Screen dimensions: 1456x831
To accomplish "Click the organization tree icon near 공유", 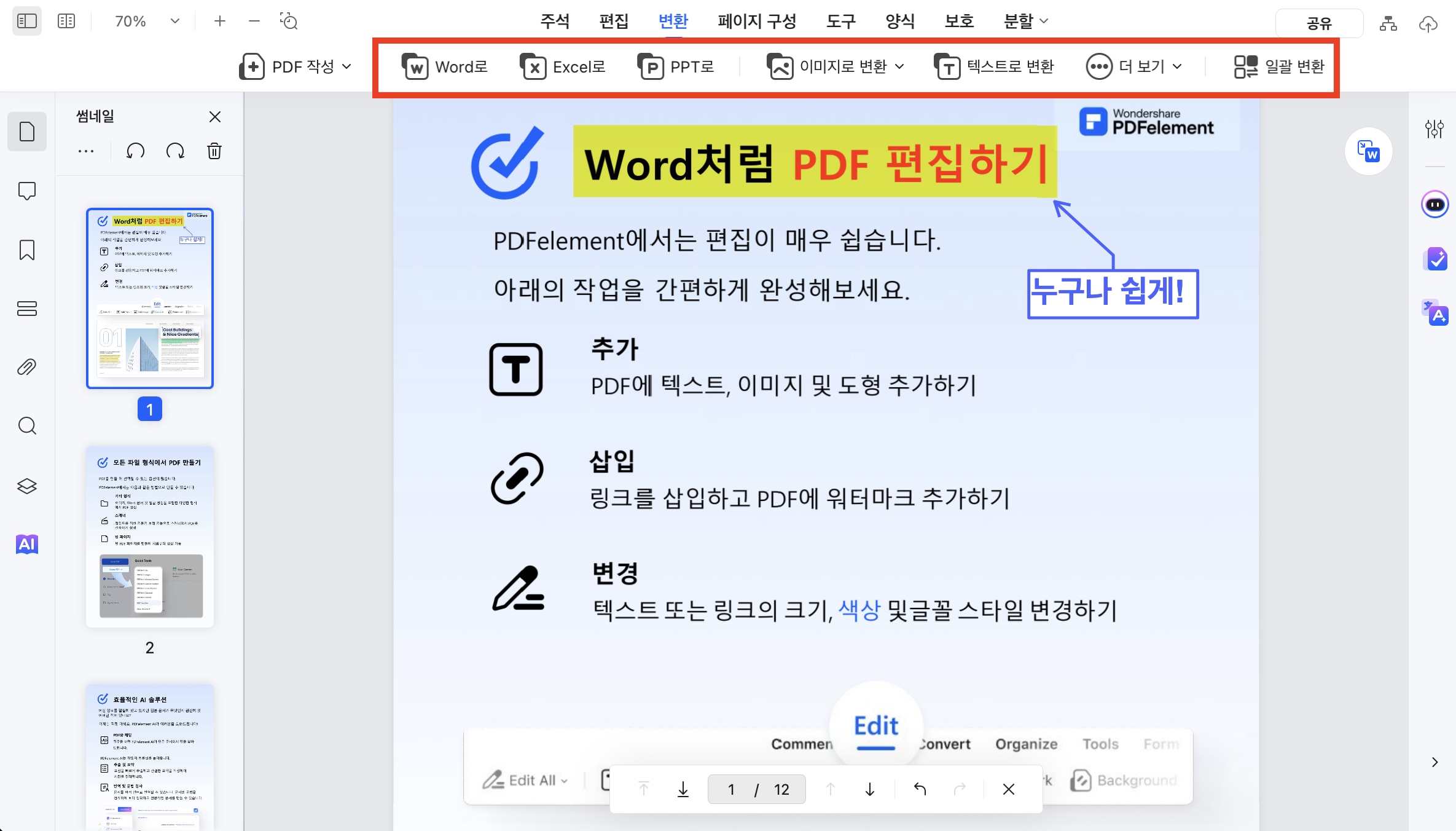I will [1388, 23].
